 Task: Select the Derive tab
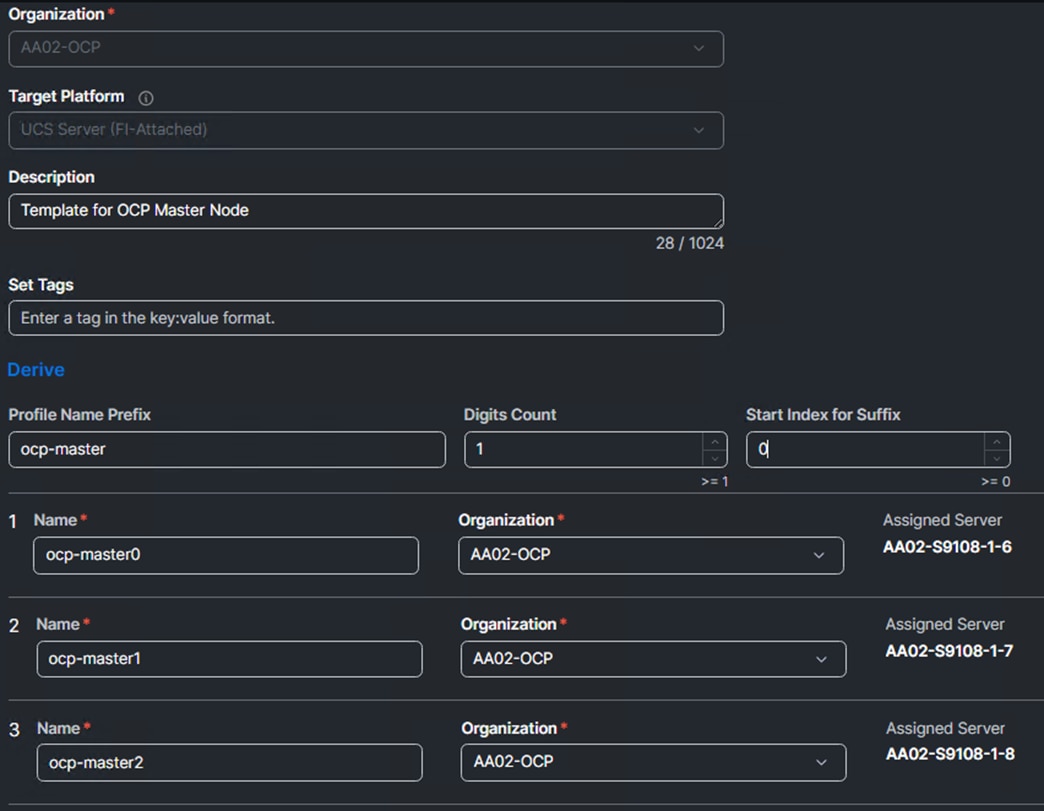35,370
